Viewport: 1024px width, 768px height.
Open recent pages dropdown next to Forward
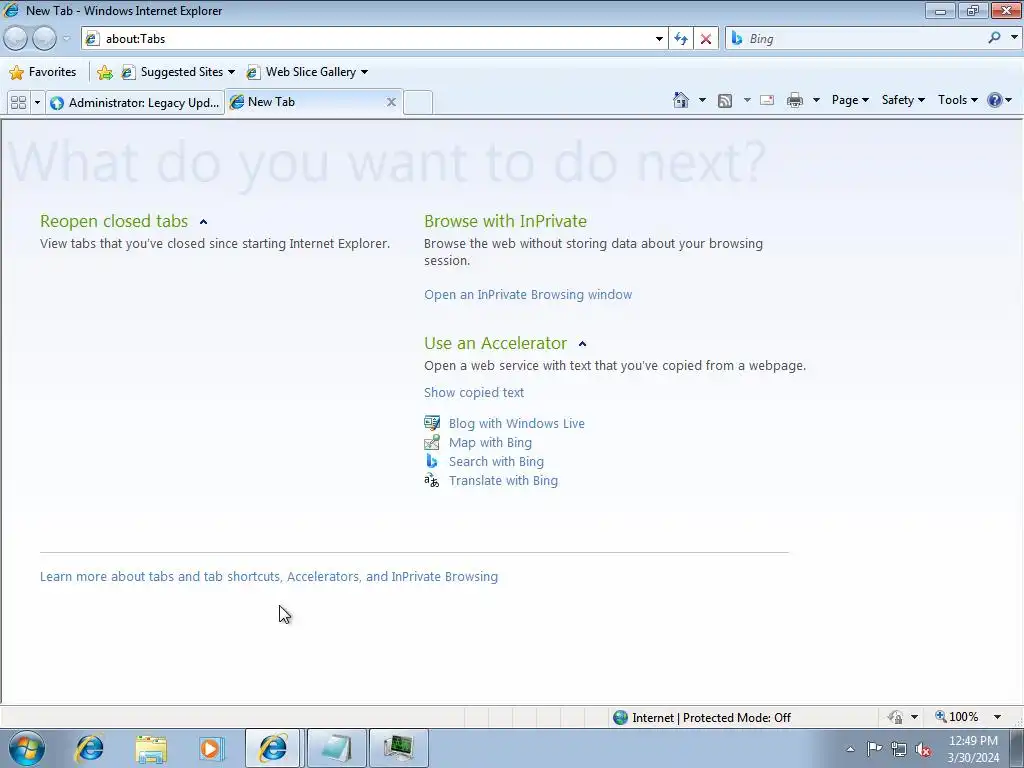[x=66, y=39]
